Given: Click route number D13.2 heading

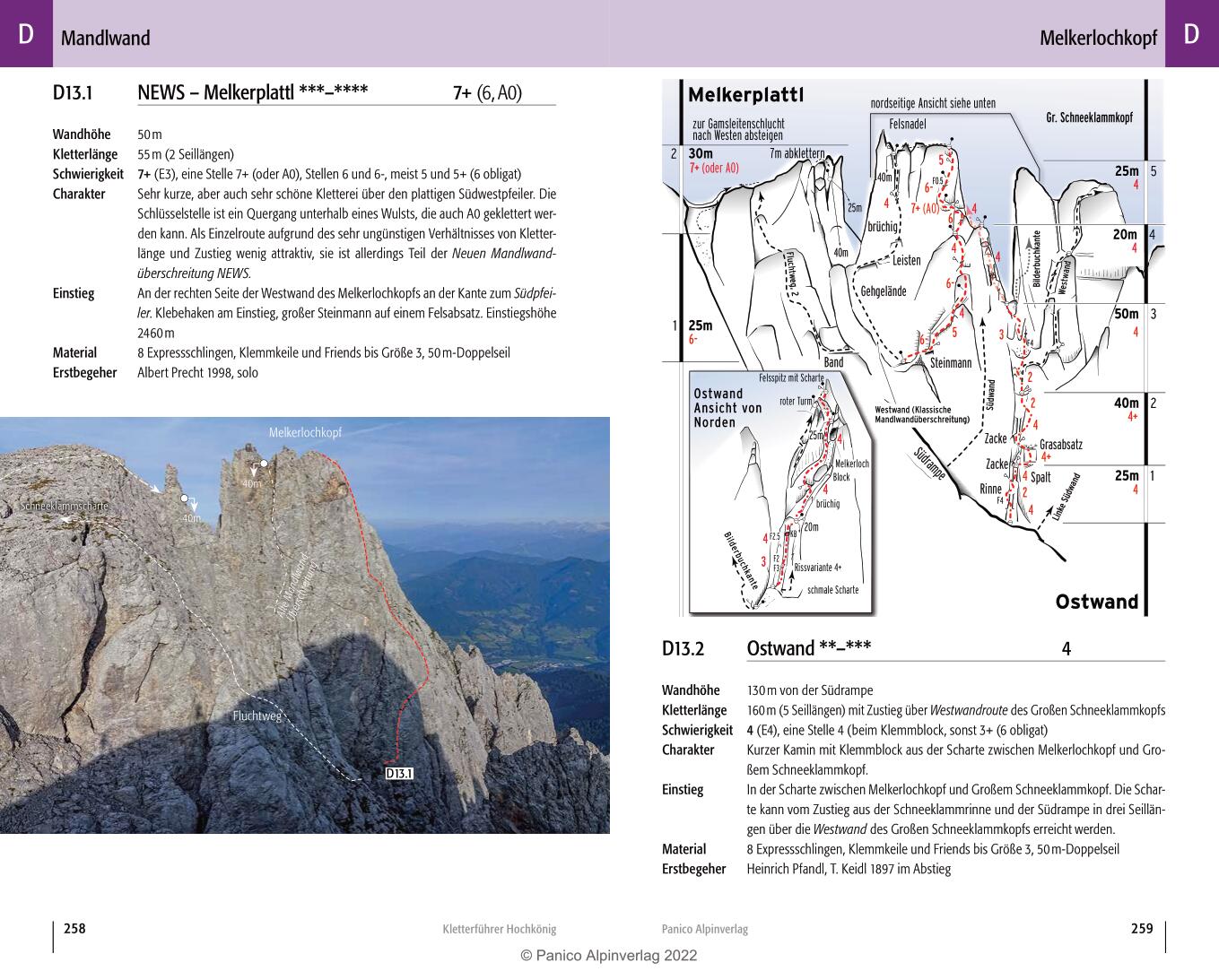Looking at the screenshot, I should [x=684, y=648].
